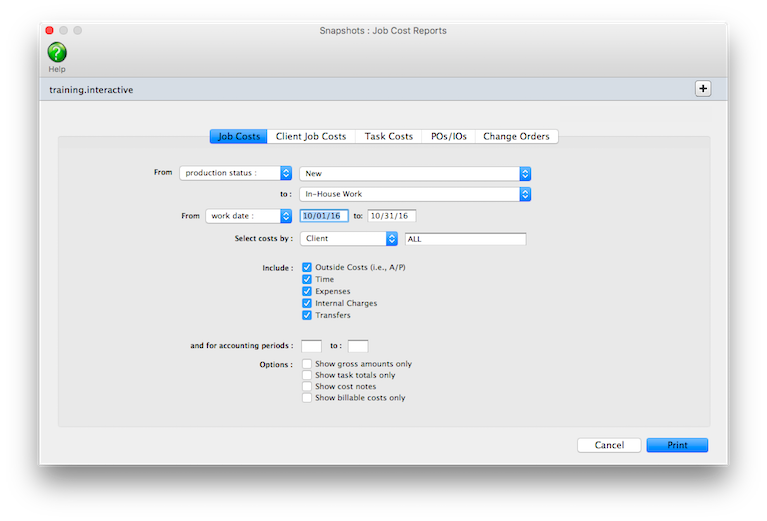This screenshot has width=767, height=521.
Task: Expand the 'New' status dropdown
Action: (x=414, y=173)
